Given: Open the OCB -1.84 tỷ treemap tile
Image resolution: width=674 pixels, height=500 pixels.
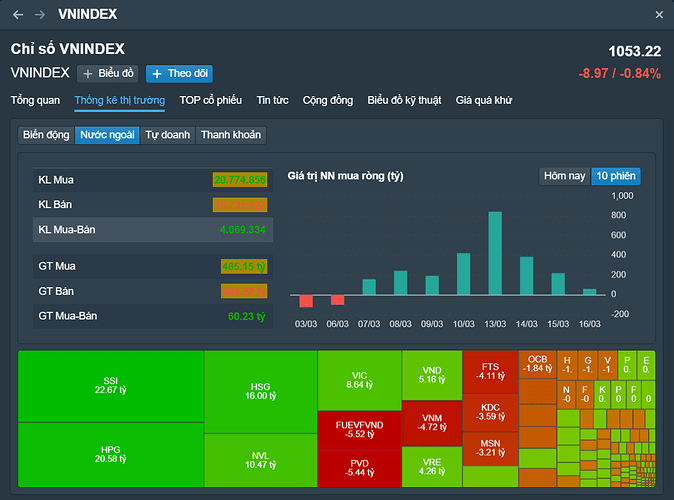Looking at the screenshot, I should pyautogui.click(x=537, y=365).
